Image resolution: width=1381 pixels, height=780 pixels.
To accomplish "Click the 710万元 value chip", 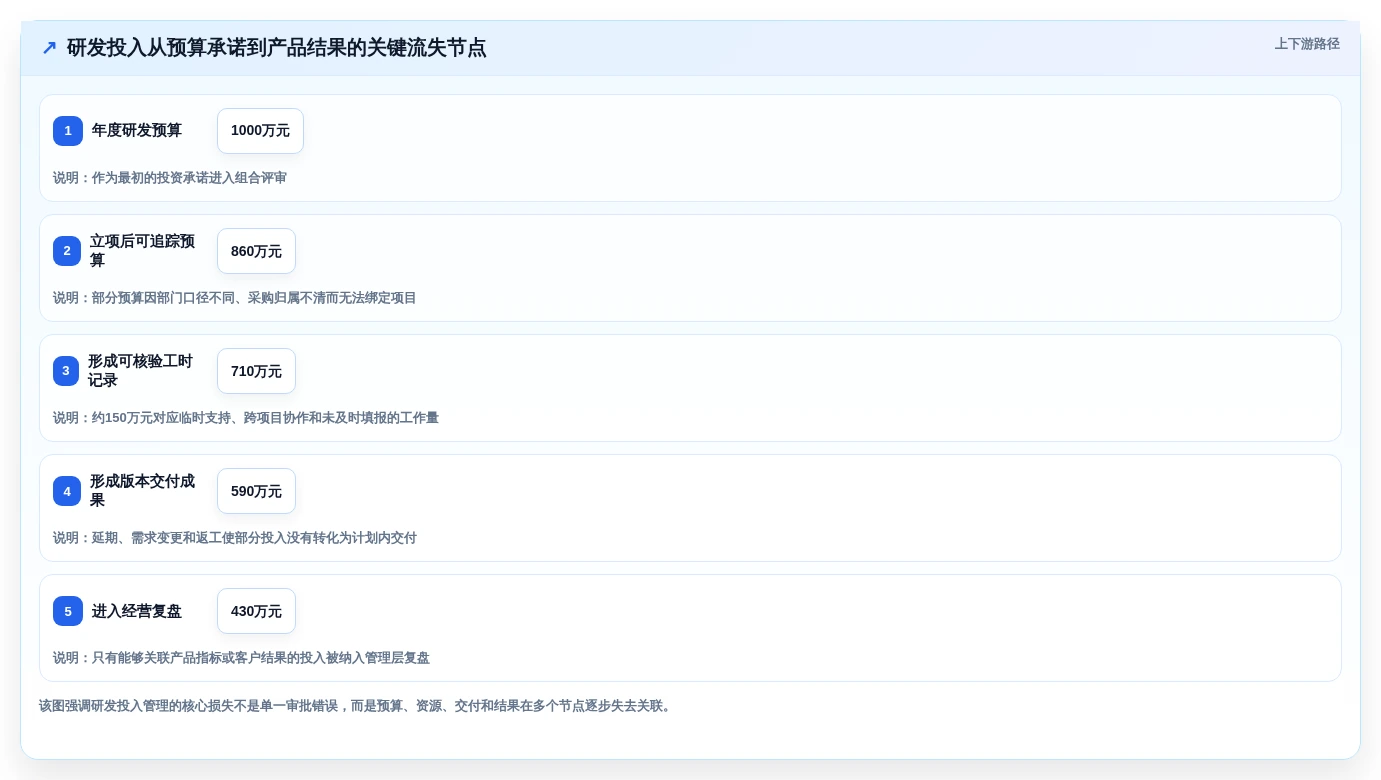I will click(256, 371).
